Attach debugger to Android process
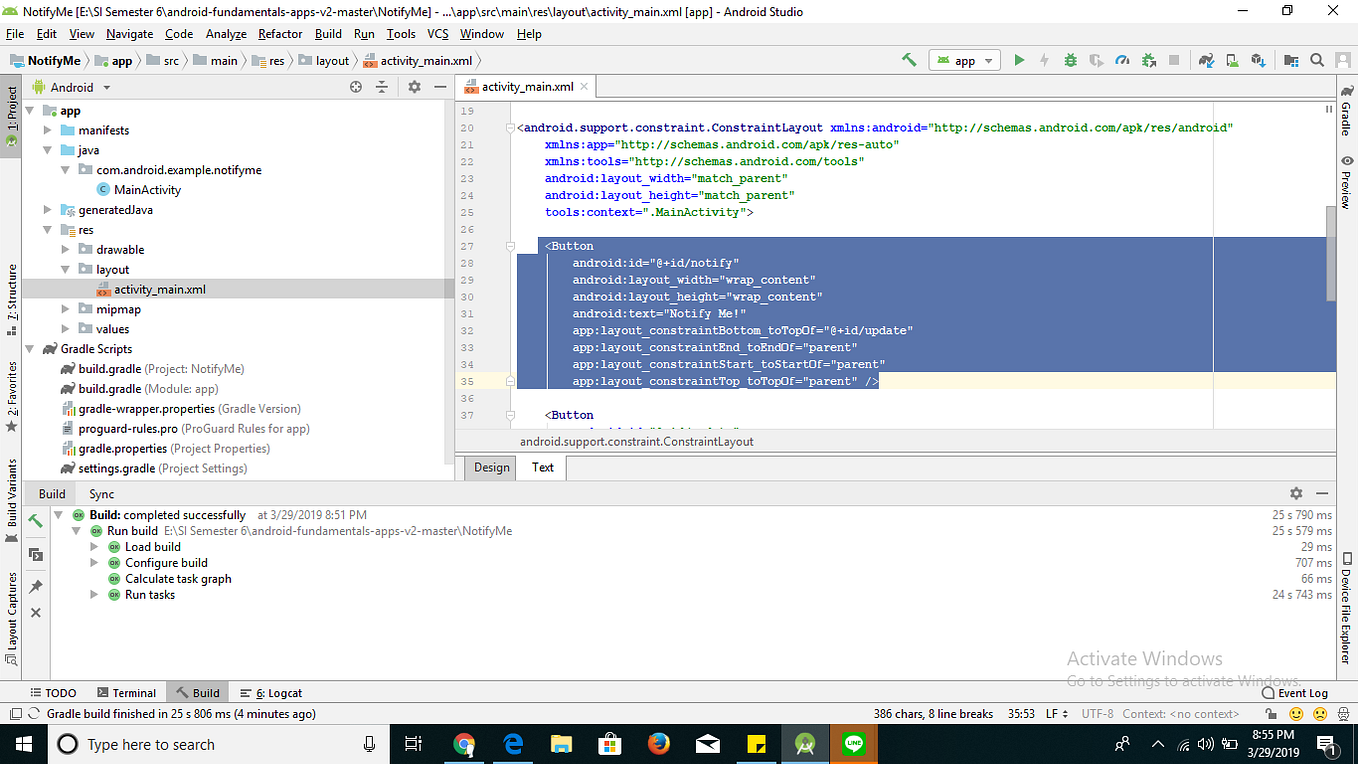1358x764 pixels. coord(1148,60)
